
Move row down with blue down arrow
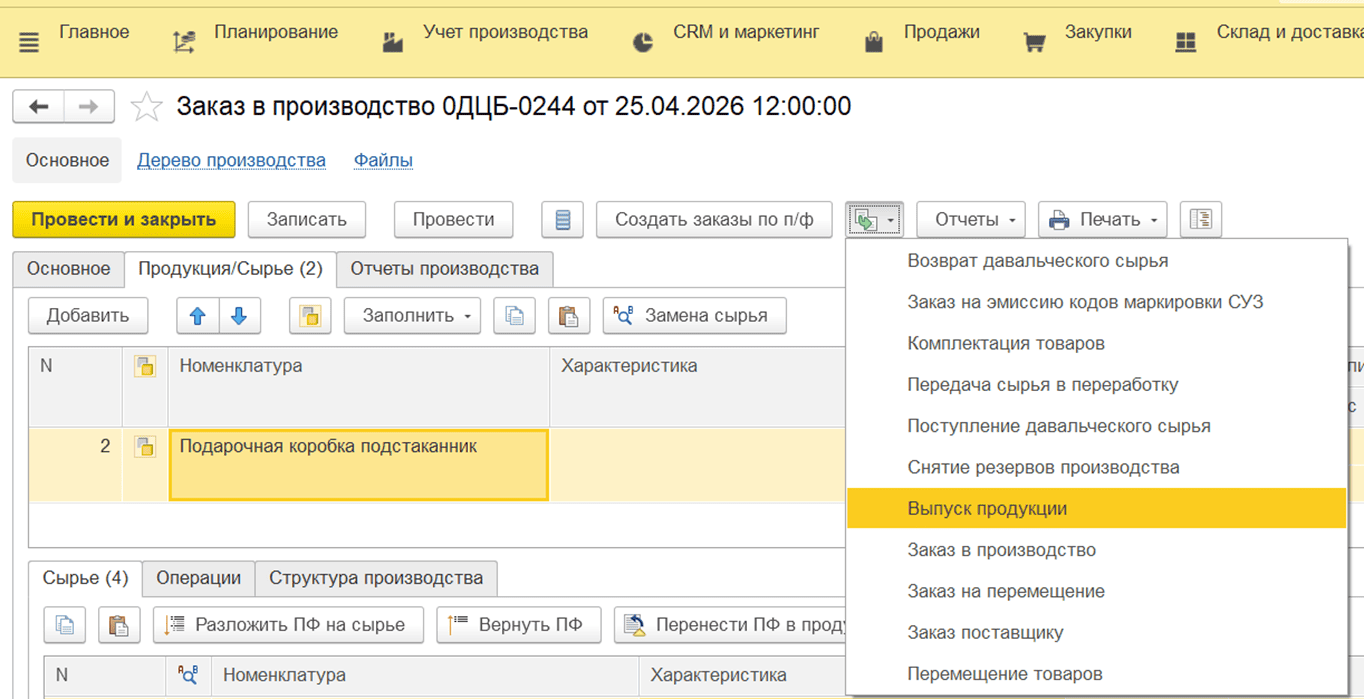[x=238, y=316]
